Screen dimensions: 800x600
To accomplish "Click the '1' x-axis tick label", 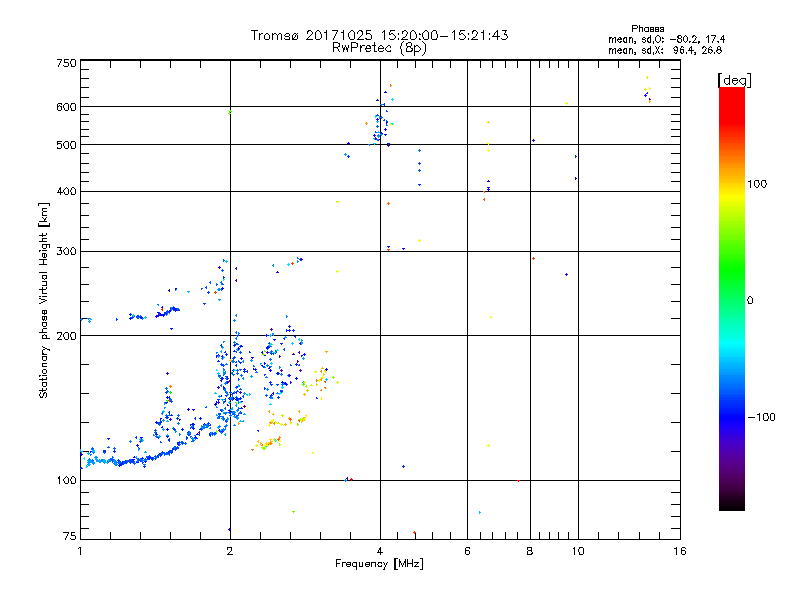I will [80, 551].
